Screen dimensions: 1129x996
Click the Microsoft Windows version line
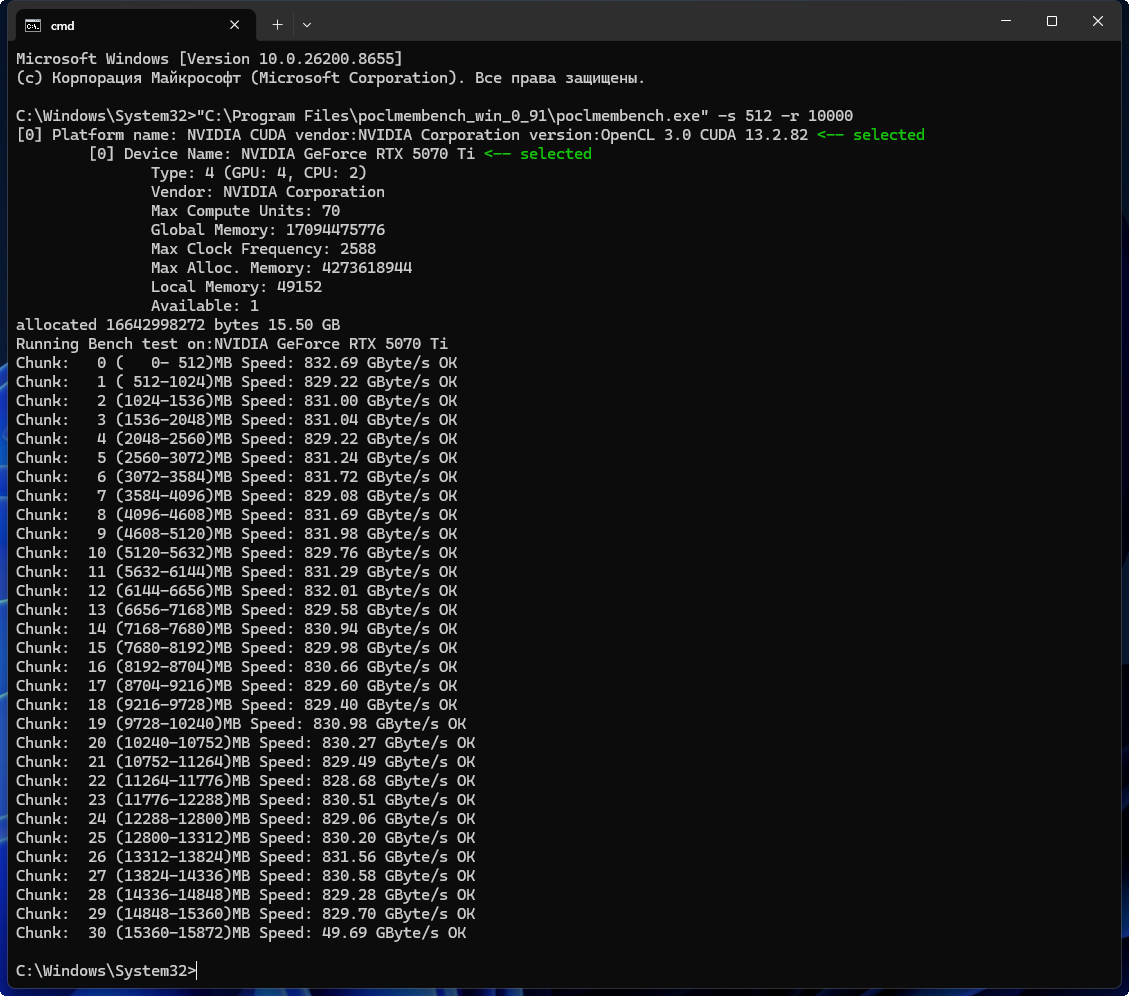tap(209, 59)
